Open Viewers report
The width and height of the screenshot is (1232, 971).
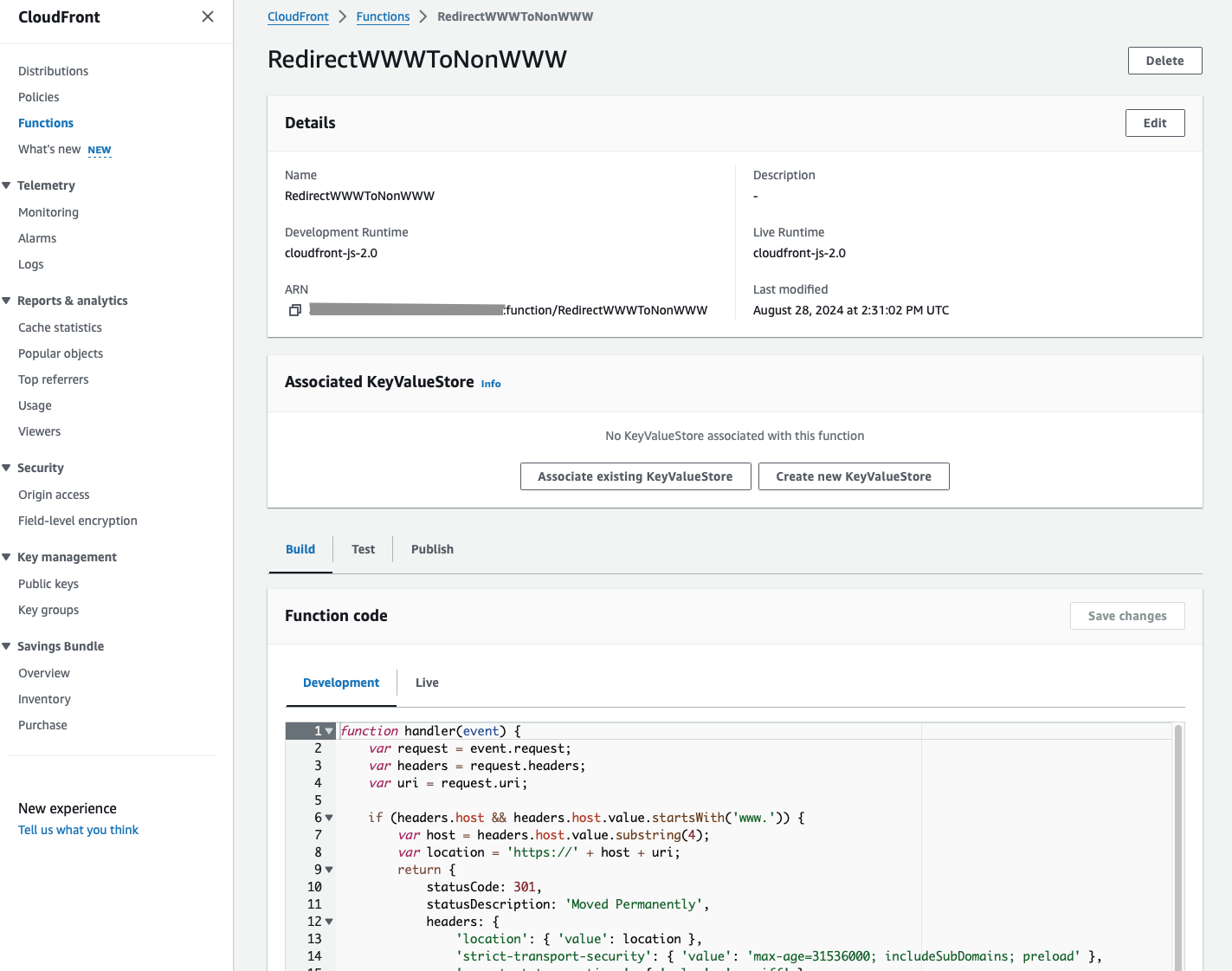[39, 431]
